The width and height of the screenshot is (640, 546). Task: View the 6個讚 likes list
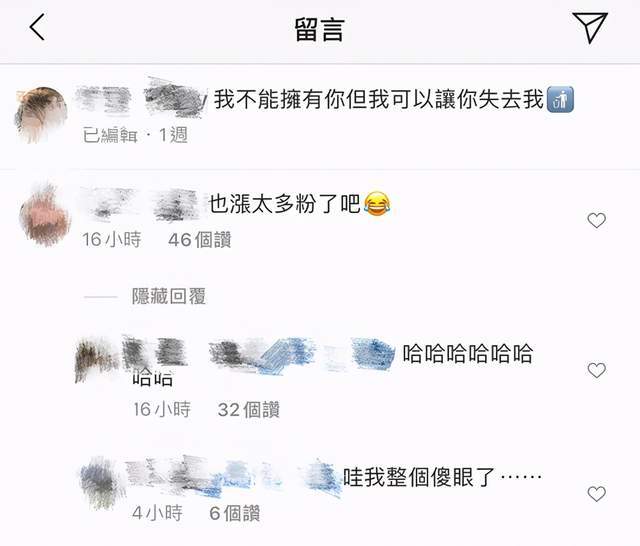[x=235, y=513]
